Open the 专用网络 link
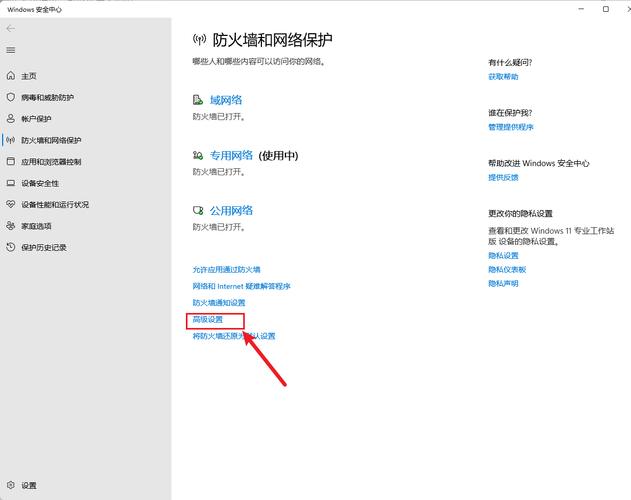 pyautogui.click(x=231, y=155)
